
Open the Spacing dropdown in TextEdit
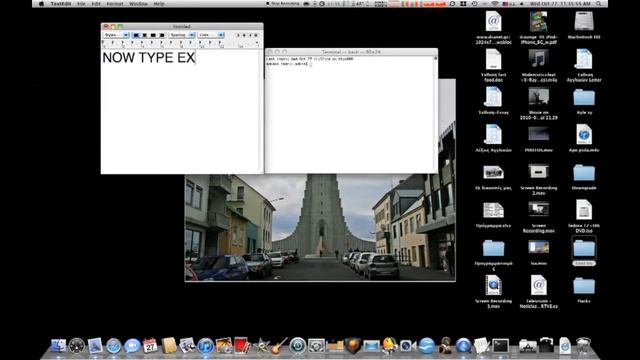coord(182,35)
